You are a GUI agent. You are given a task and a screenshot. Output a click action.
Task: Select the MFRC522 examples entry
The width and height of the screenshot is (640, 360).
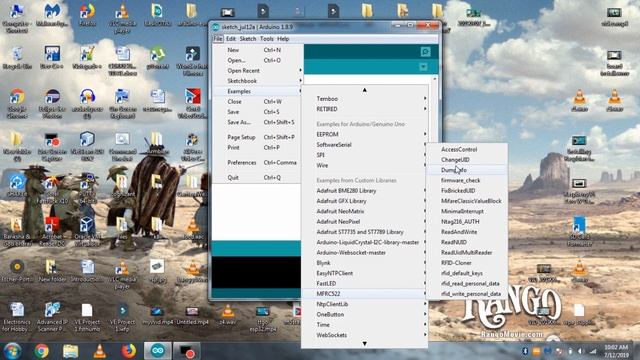[364, 294]
